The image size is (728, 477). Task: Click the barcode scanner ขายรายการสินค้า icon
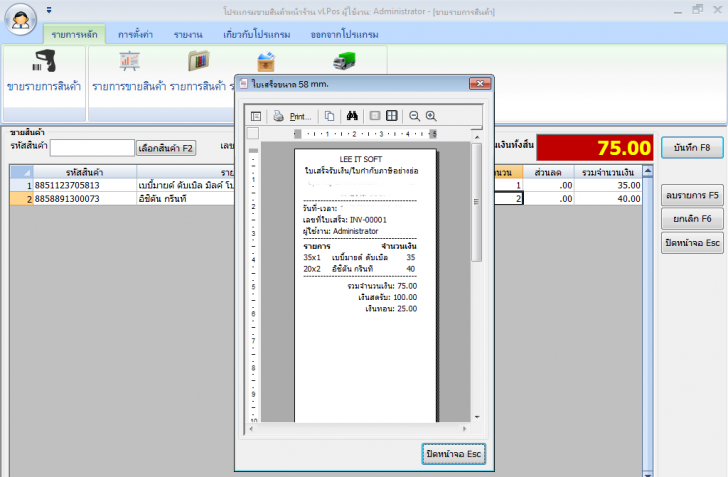(45, 61)
